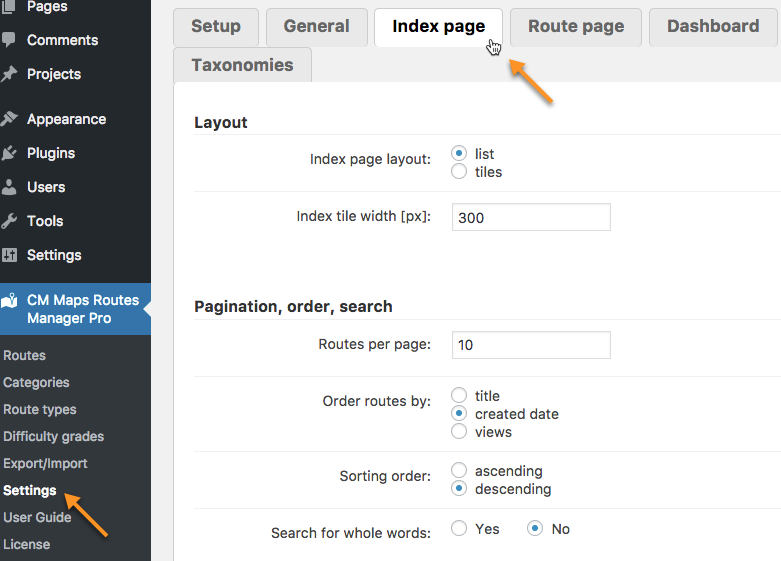Screen dimensions: 781x561
Task: Open the Categories submenu link
Action: point(36,382)
